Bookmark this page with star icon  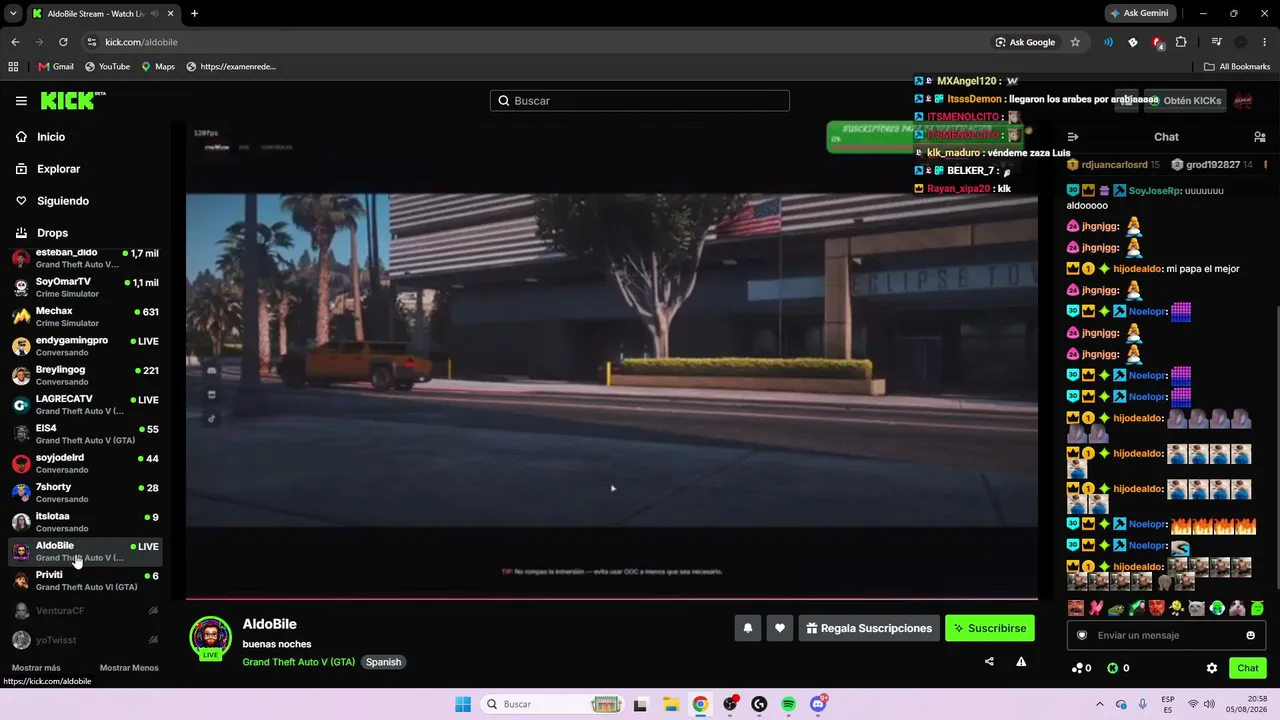click(x=1075, y=42)
